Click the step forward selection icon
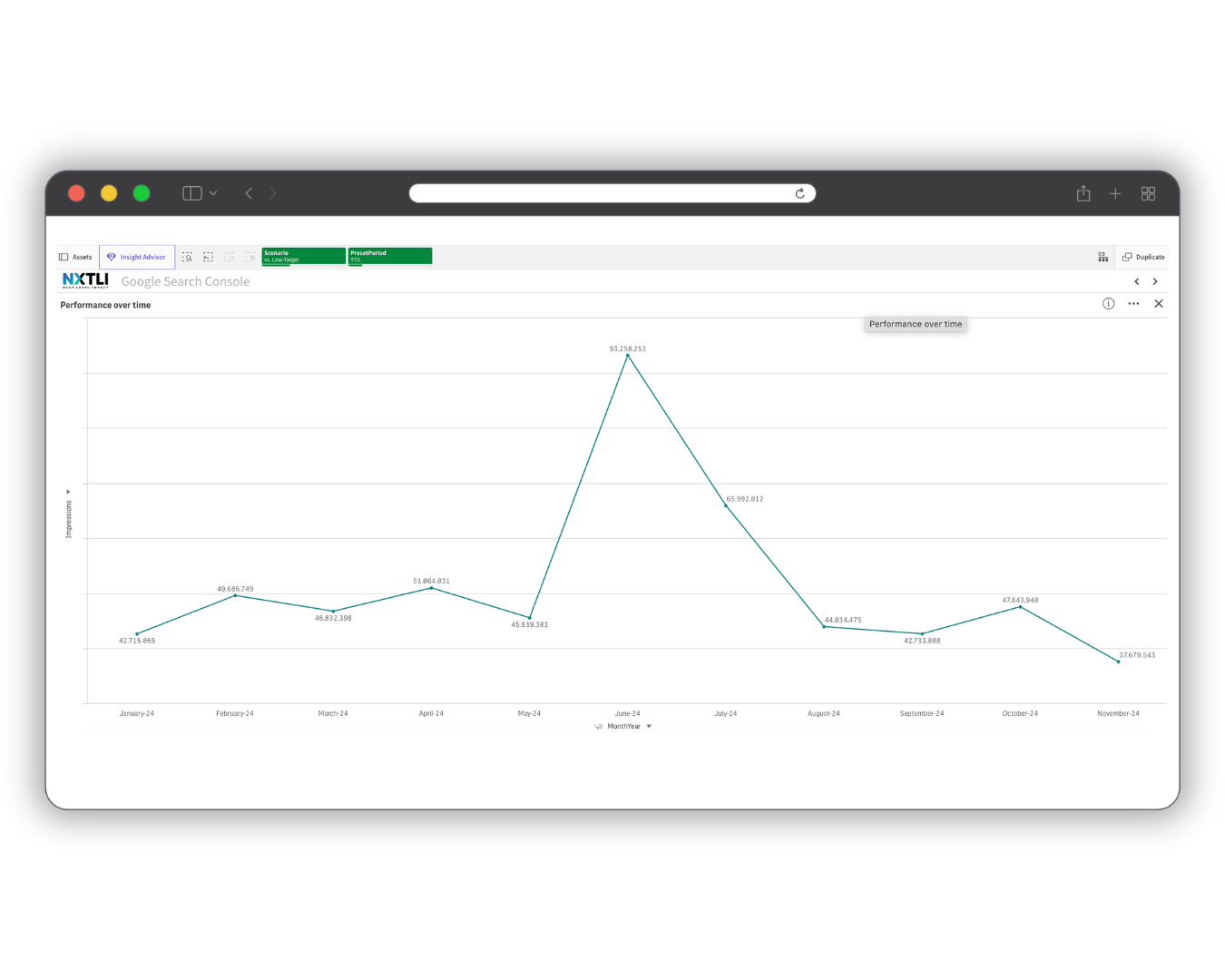This screenshot has height=980, width=1225. tap(229, 257)
